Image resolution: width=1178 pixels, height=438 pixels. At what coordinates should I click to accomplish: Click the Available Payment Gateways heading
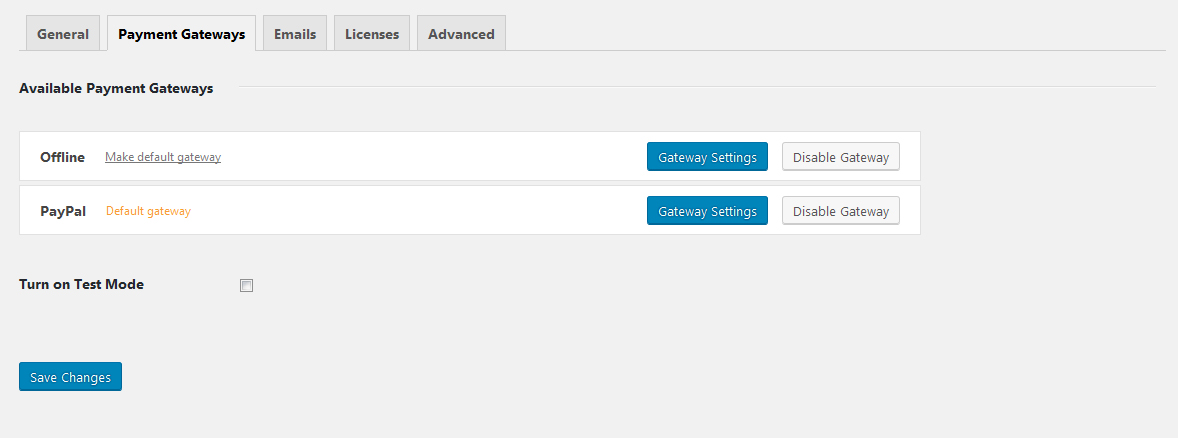click(x=116, y=88)
